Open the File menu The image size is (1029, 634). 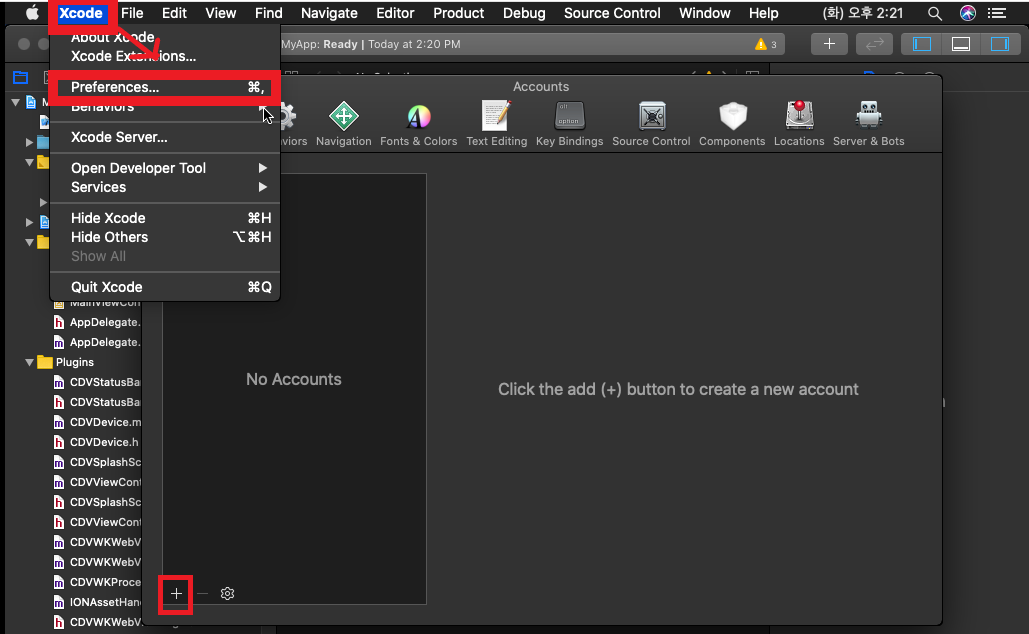click(x=132, y=13)
